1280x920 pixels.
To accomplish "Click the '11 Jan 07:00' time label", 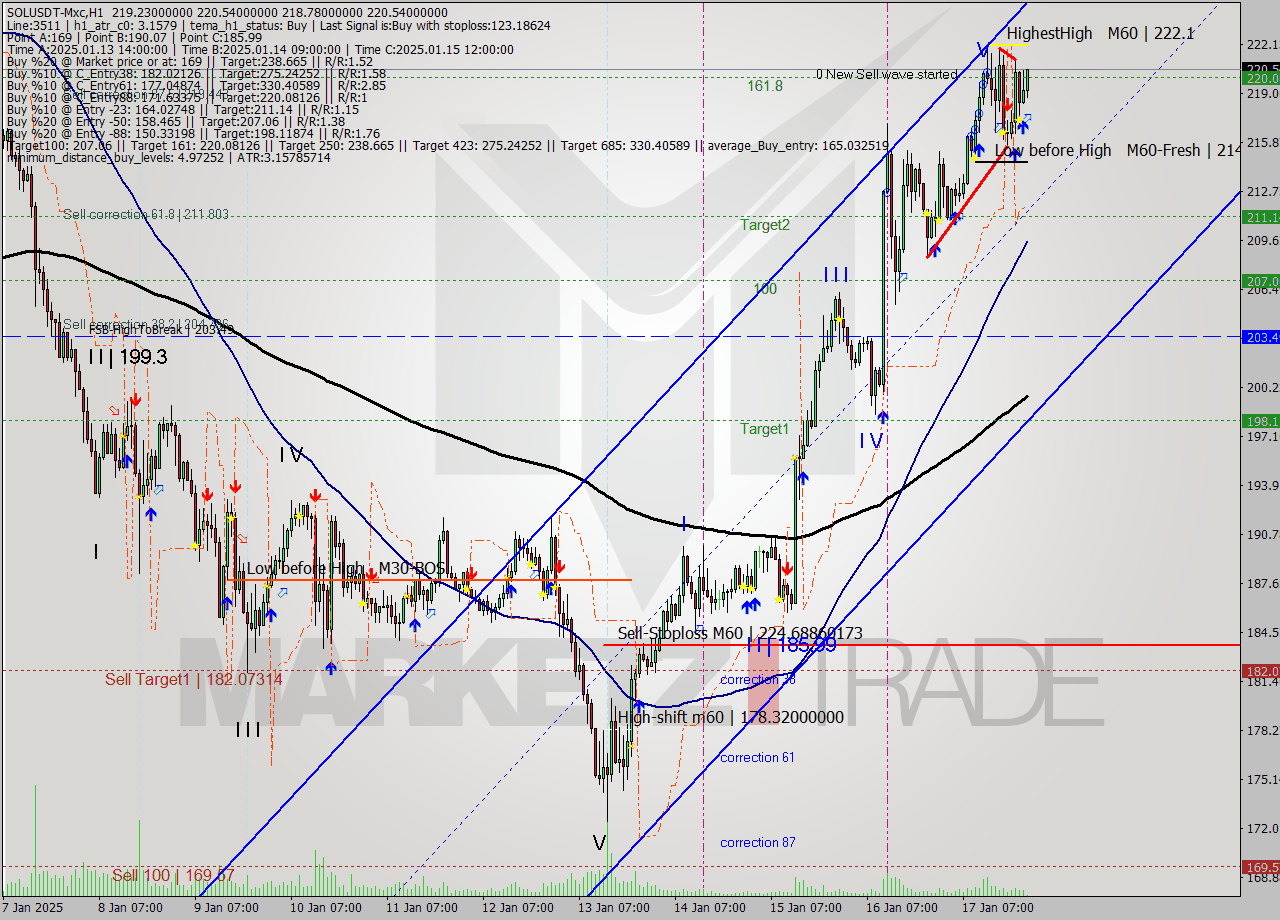I will point(421,908).
